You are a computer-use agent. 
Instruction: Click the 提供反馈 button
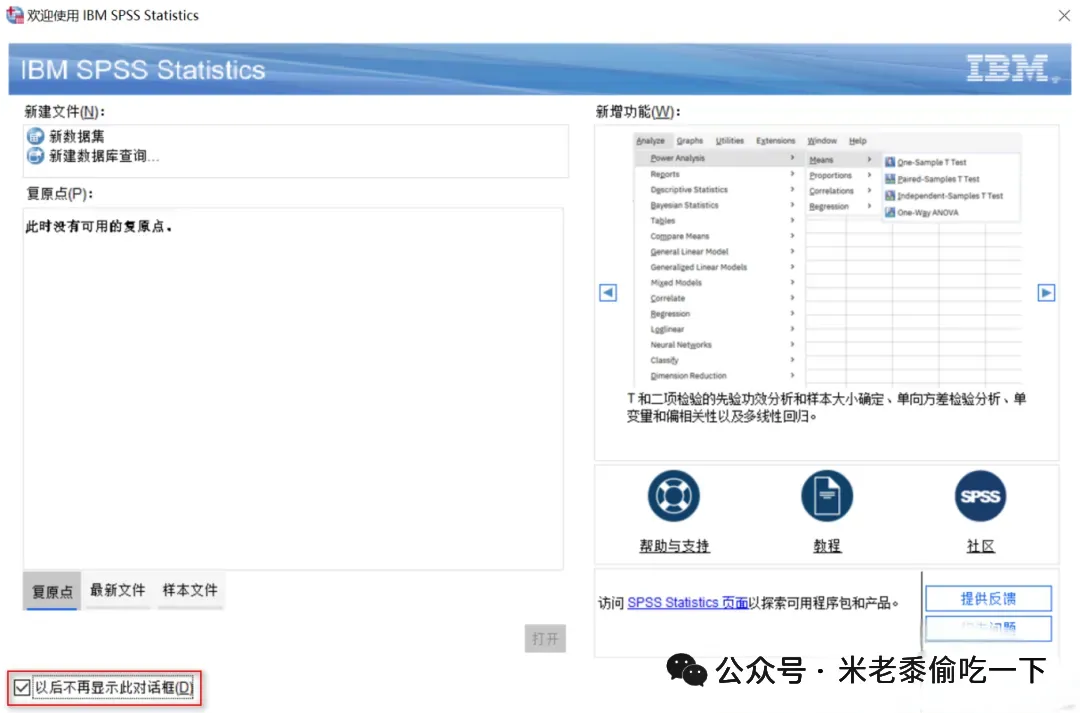[x=988, y=599]
